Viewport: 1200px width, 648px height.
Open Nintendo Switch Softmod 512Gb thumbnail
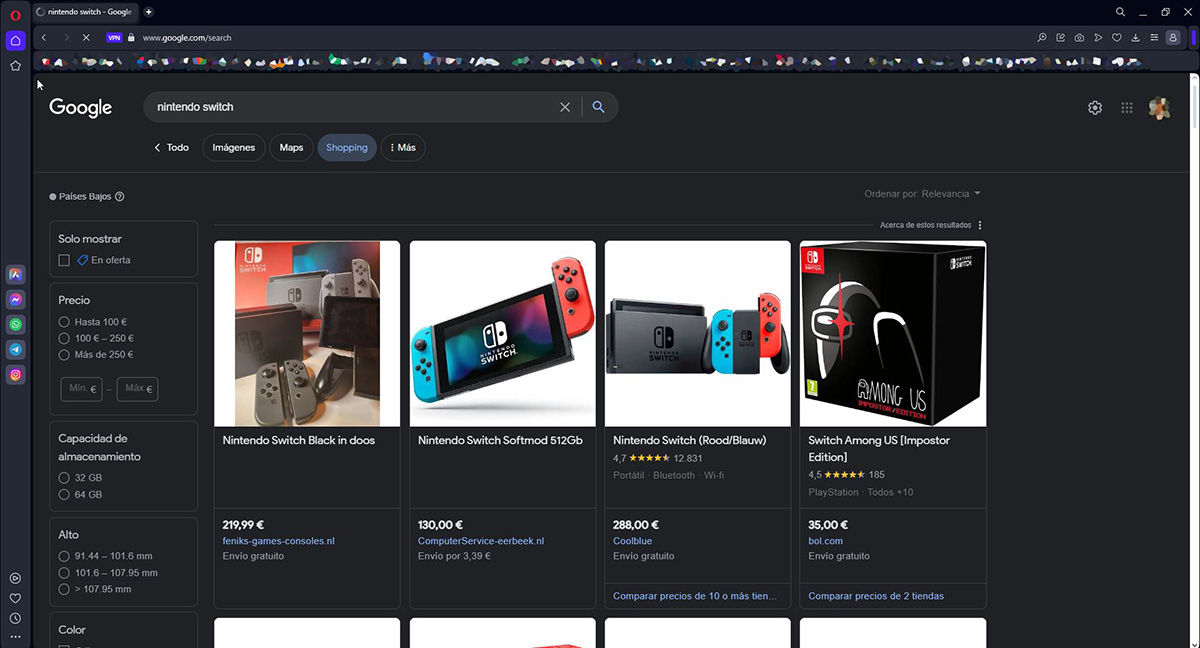[x=503, y=334]
